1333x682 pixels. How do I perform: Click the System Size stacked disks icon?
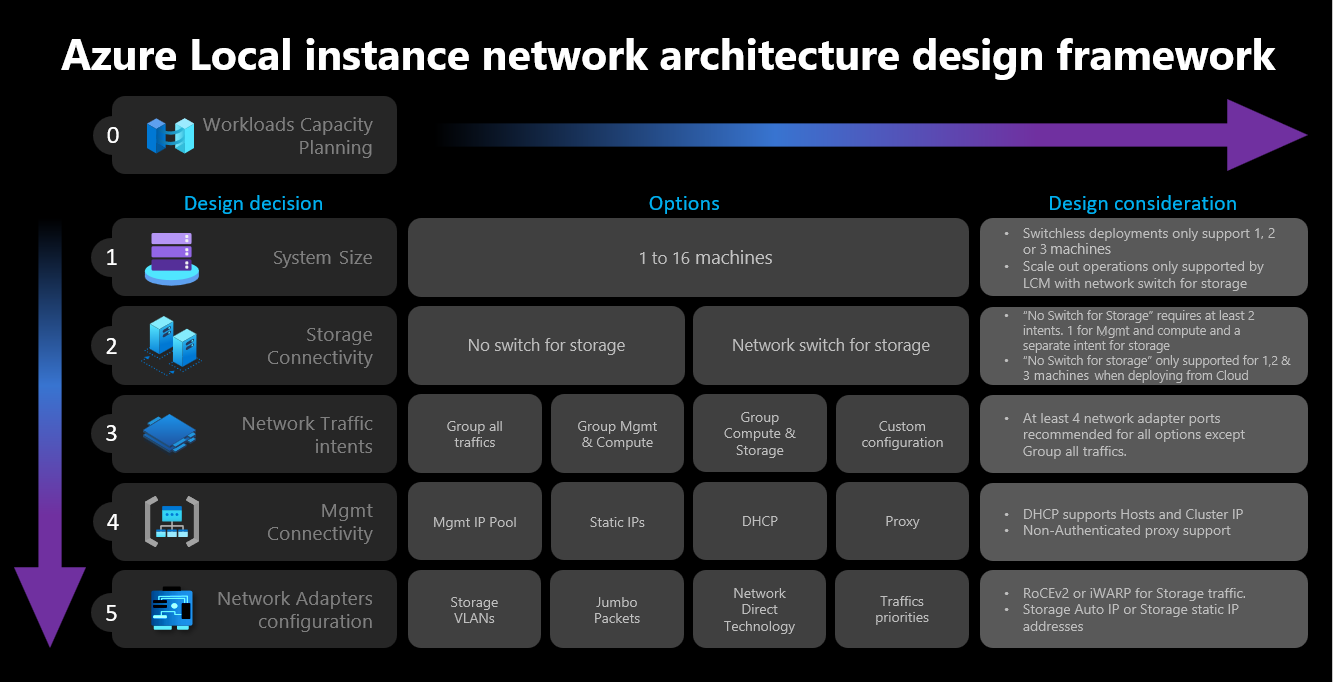coord(172,258)
